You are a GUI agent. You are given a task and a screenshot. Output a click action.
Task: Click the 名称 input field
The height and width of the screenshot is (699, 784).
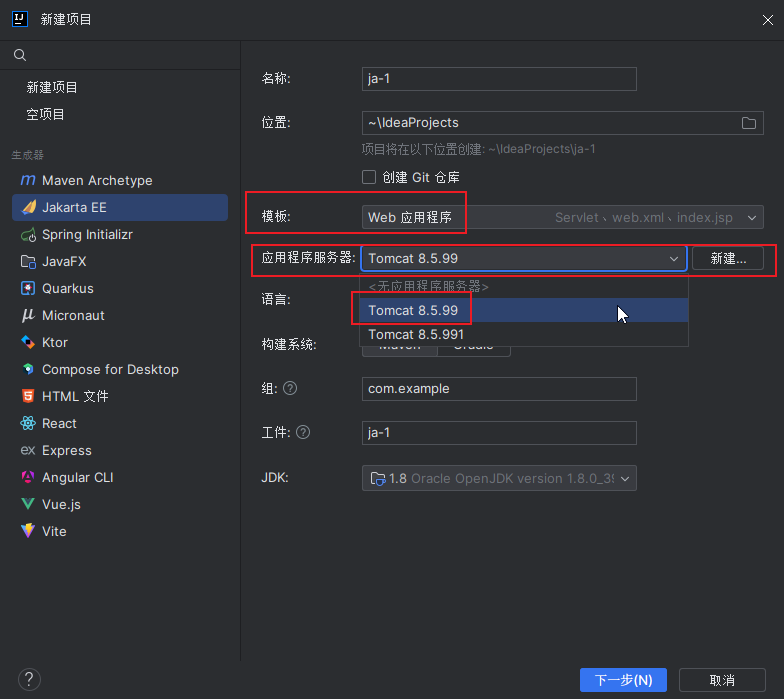499,79
